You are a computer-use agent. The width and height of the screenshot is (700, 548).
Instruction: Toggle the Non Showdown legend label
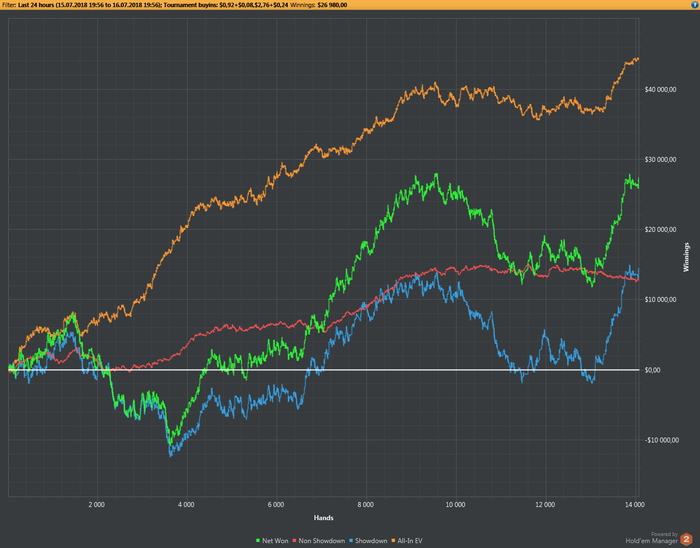pyautogui.click(x=321, y=541)
